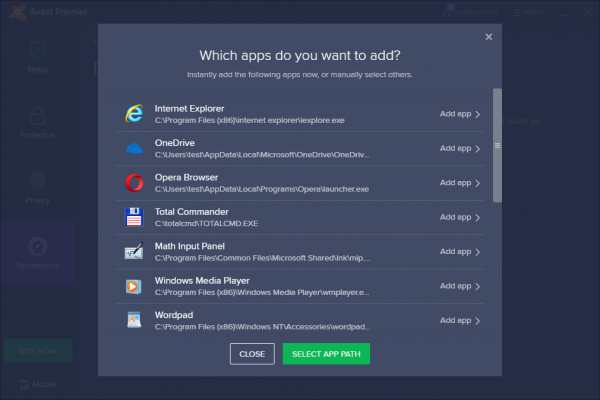
Task: Click the iexplore.exe file path text
Action: 249,120
